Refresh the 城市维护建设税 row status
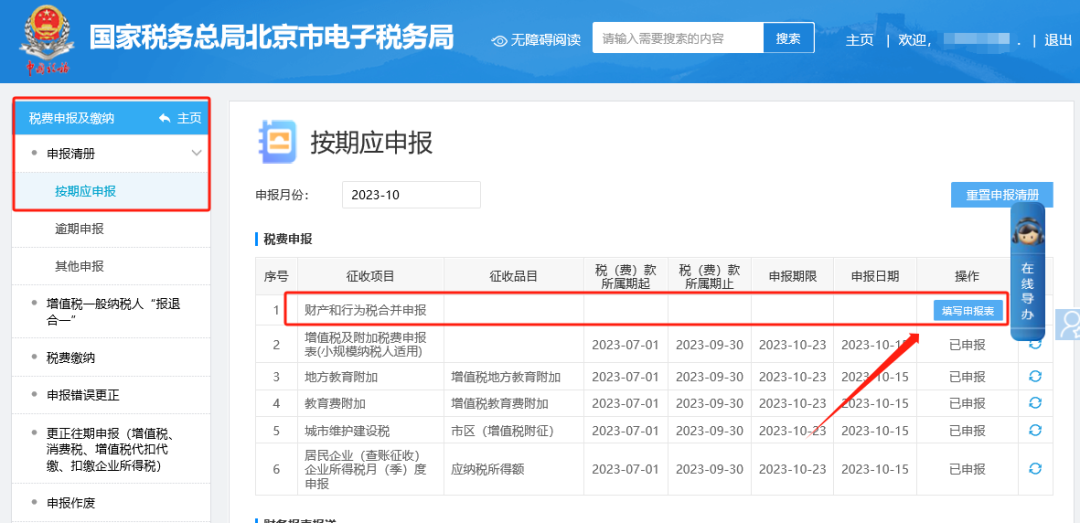 click(1035, 430)
